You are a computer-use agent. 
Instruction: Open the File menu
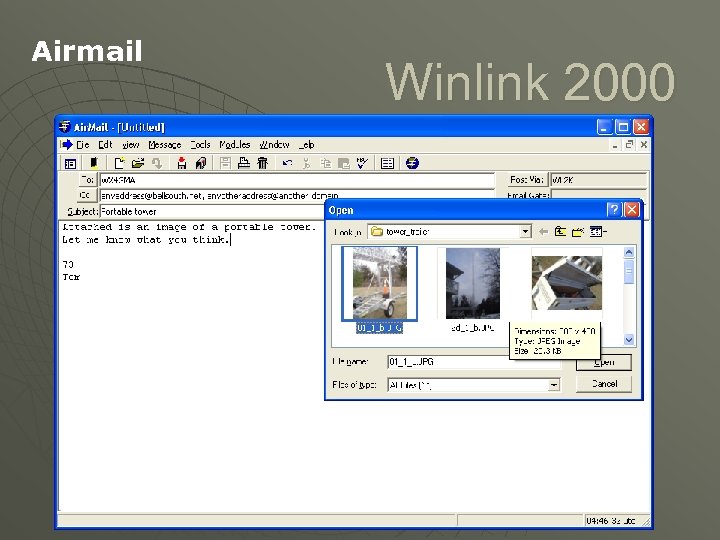[x=83, y=145]
